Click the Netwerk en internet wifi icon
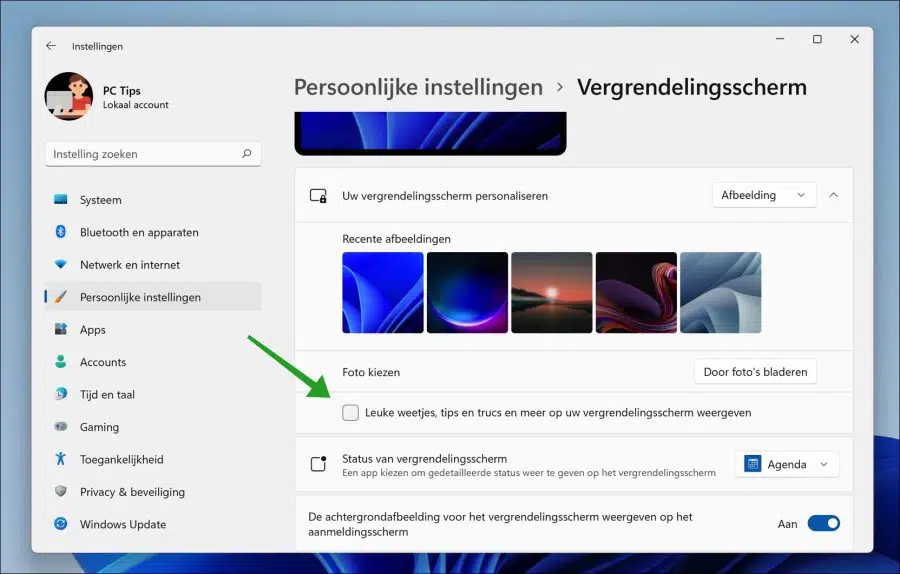 coord(61,265)
